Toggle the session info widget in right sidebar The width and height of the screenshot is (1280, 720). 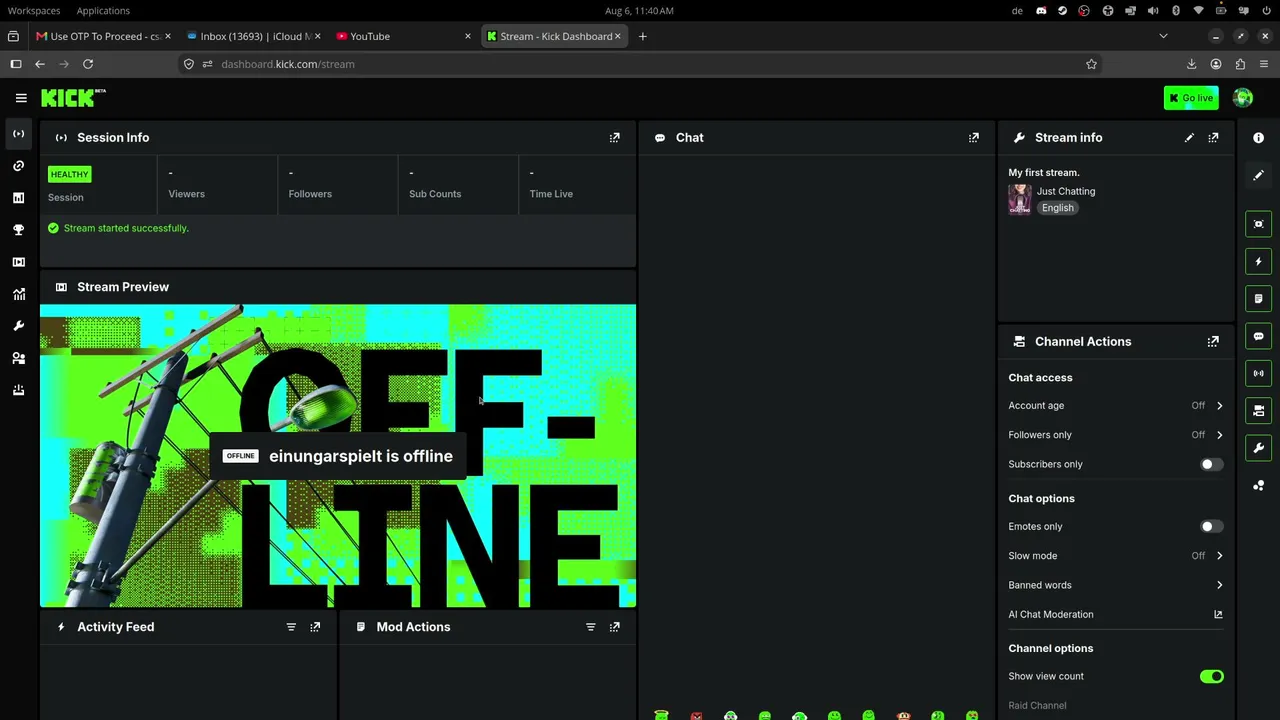click(x=1258, y=373)
